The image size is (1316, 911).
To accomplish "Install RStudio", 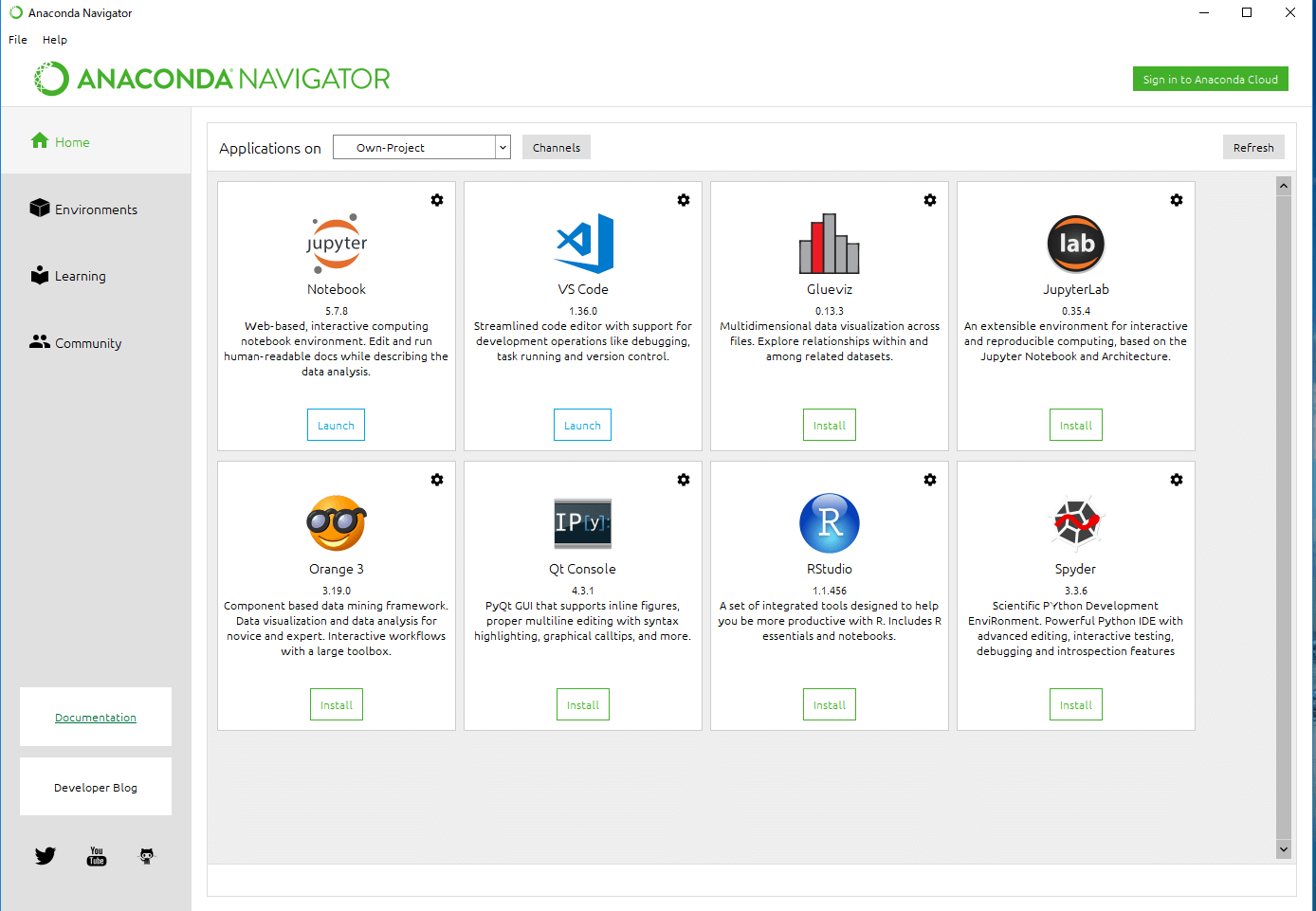I will pyautogui.click(x=830, y=704).
